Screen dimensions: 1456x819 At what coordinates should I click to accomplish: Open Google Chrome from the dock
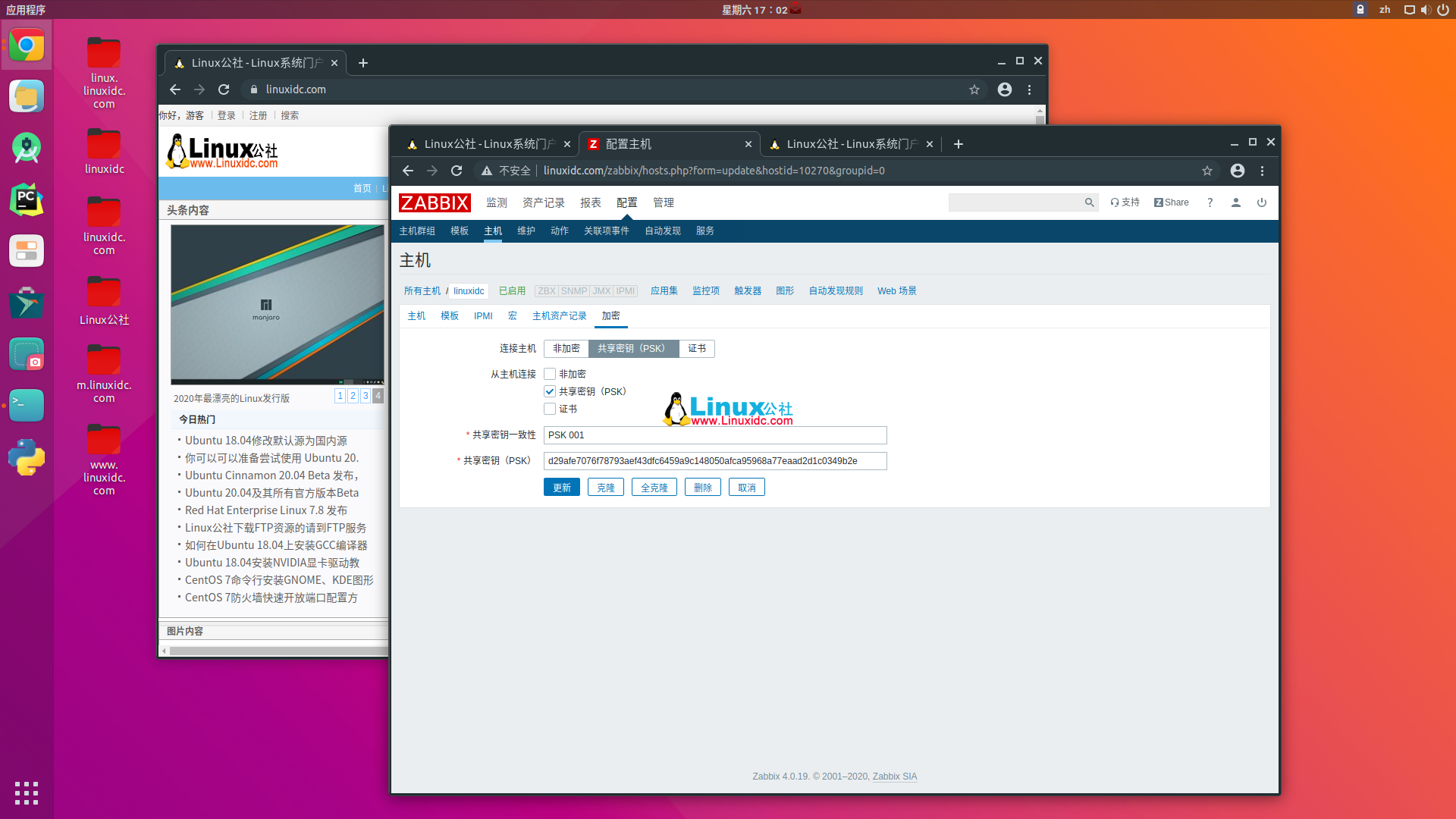click(27, 45)
